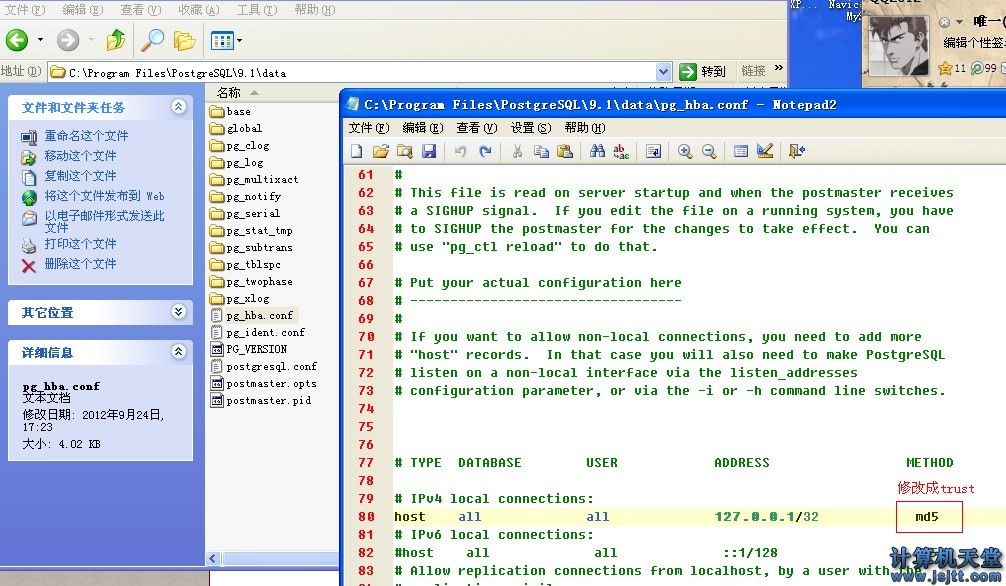Image resolution: width=1006 pixels, height=586 pixels.
Task: Open Explorer's 工具(T) tools menu
Action: [x=257, y=10]
